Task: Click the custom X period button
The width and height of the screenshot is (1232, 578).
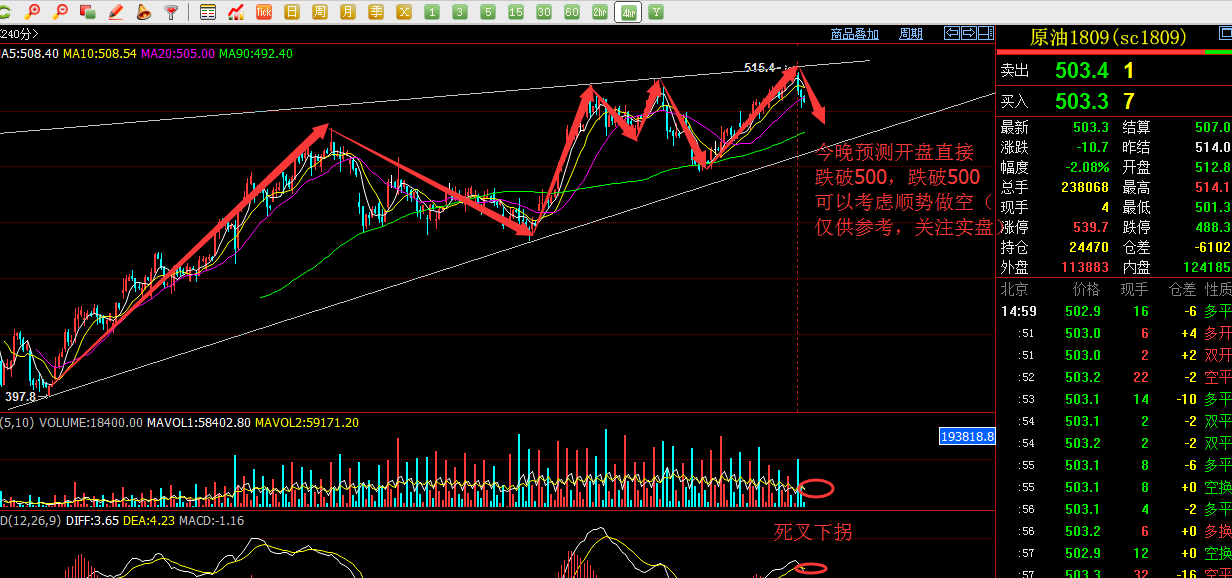Action: [x=404, y=12]
